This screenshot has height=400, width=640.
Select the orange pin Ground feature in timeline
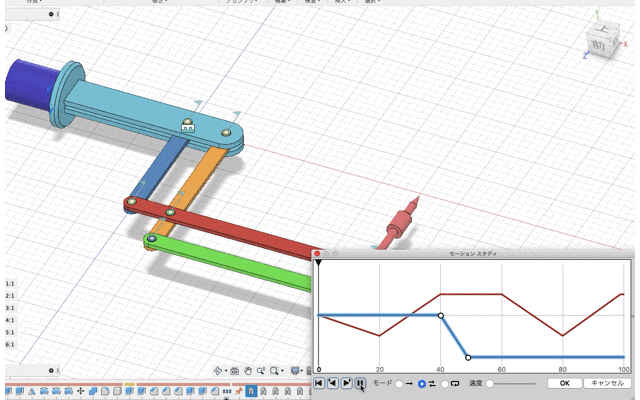pos(238,391)
